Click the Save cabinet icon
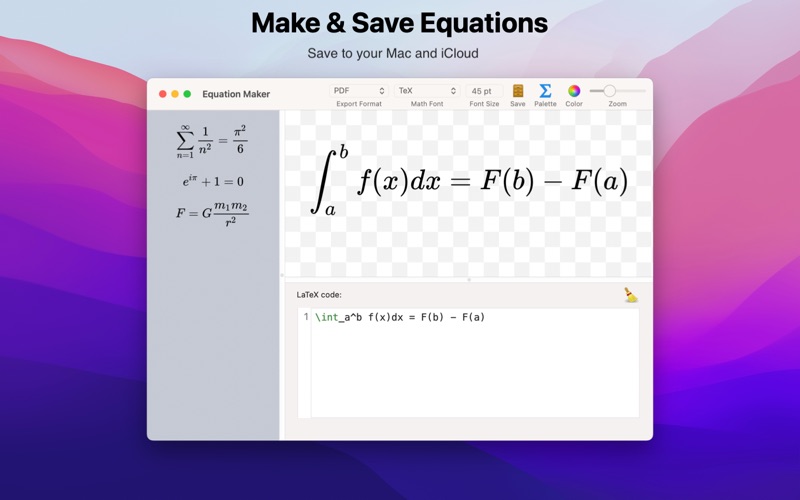800x500 pixels. tap(518, 91)
